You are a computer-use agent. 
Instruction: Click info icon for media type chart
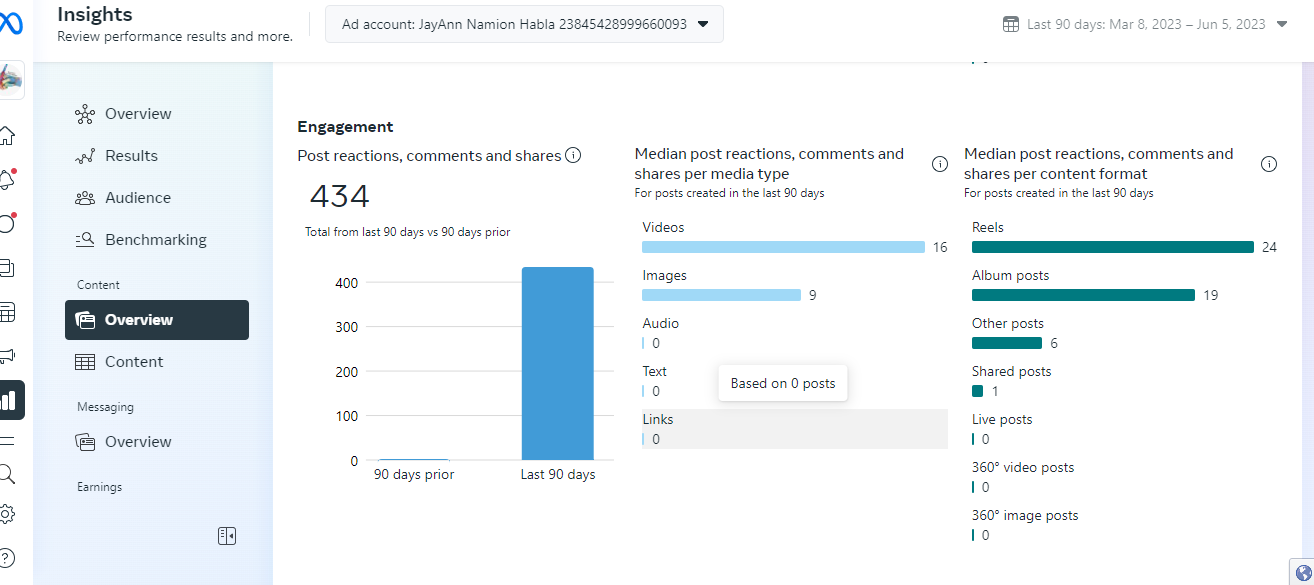(x=940, y=164)
